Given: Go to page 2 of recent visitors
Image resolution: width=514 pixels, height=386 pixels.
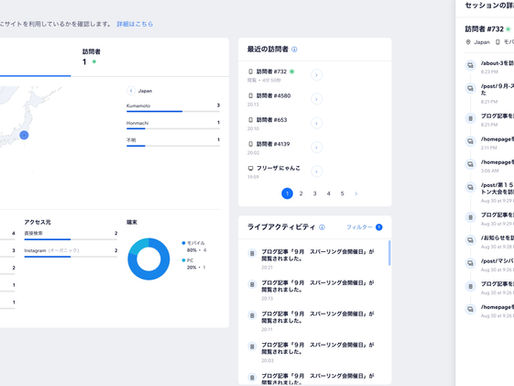Looking at the screenshot, I should coord(301,193).
